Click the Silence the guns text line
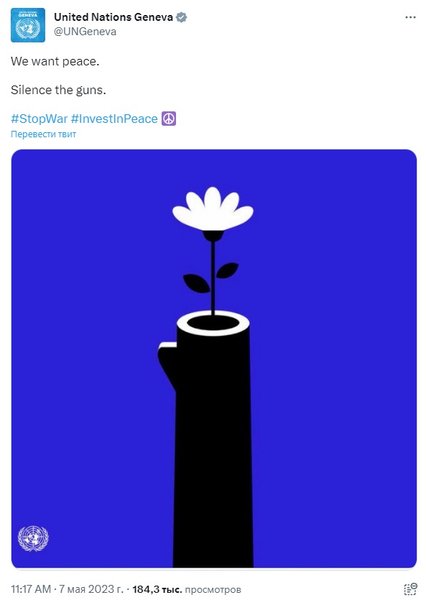 [58, 90]
